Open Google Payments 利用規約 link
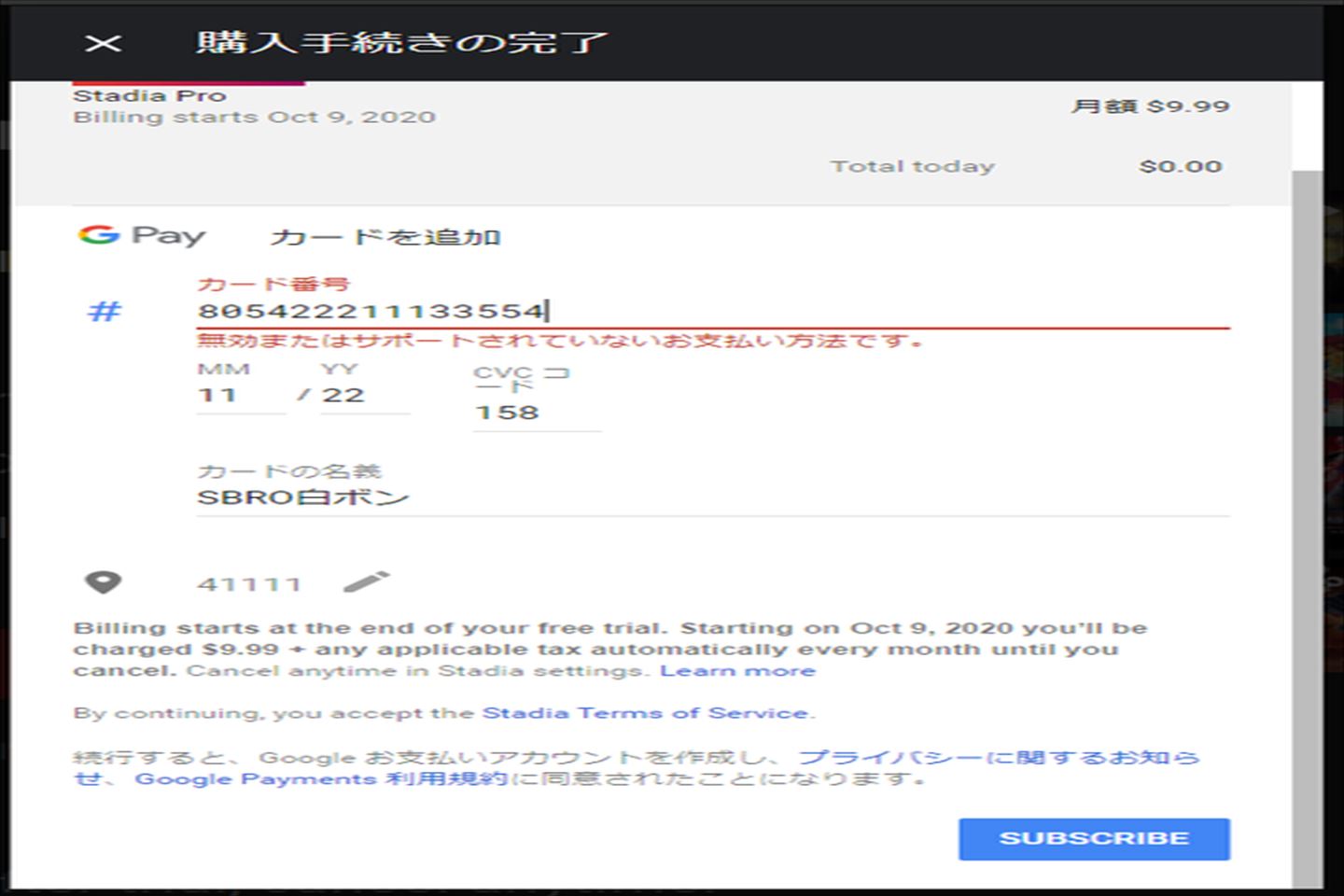Image resolution: width=1344 pixels, height=896 pixels. 321,778
